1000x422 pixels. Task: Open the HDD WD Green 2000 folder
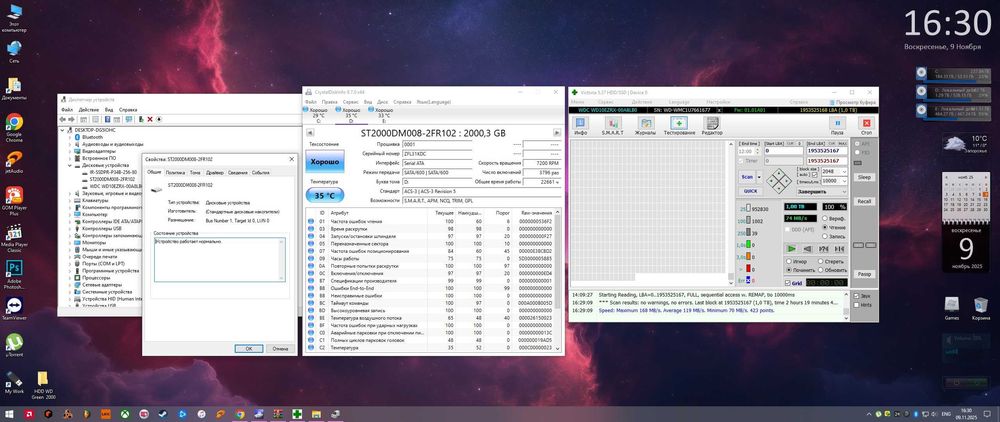tap(43, 385)
